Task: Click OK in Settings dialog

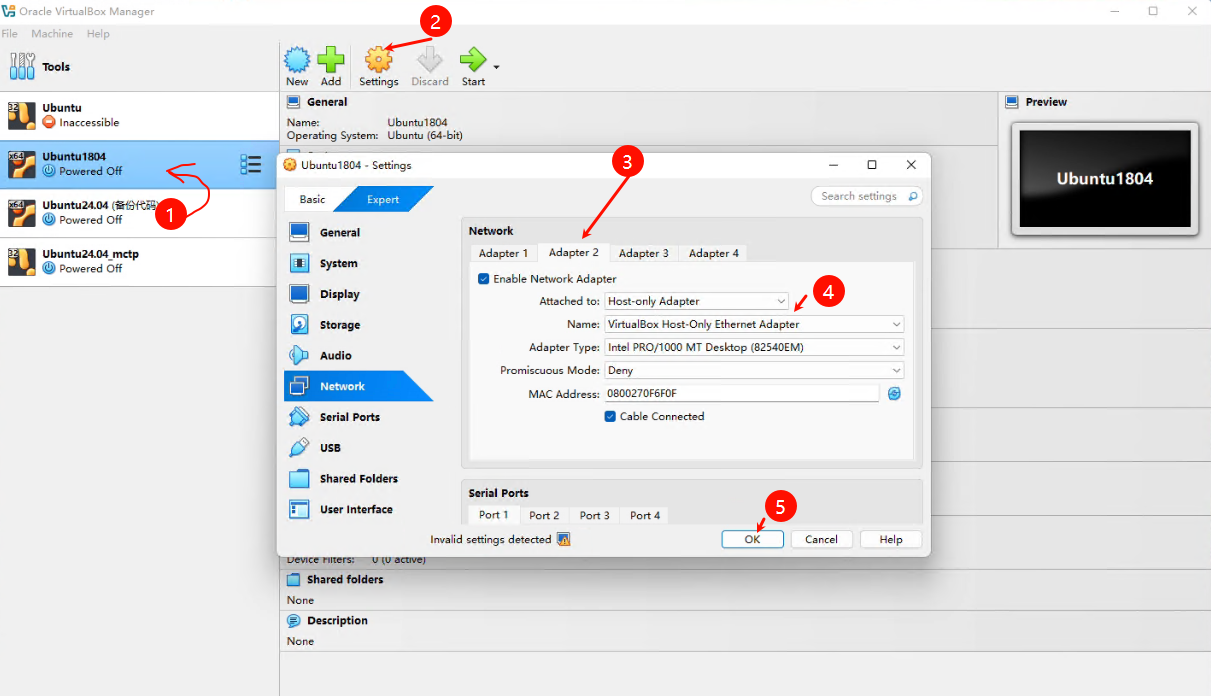Action: [752, 539]
